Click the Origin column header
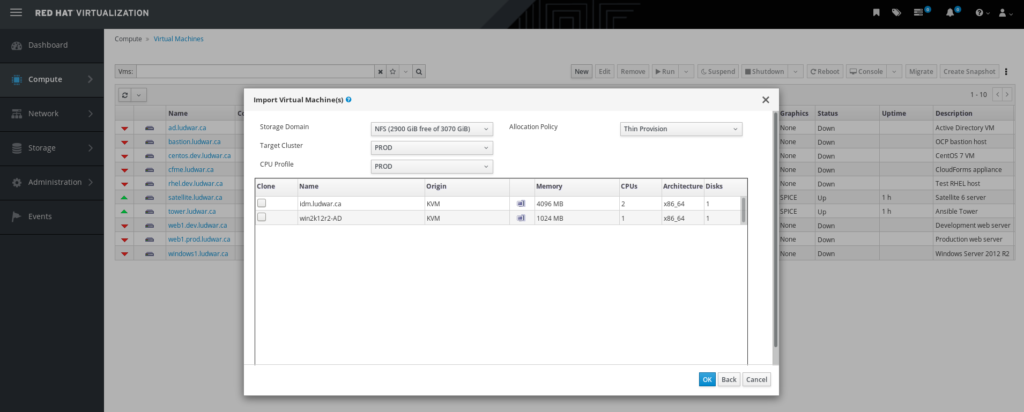 [466, 186]
